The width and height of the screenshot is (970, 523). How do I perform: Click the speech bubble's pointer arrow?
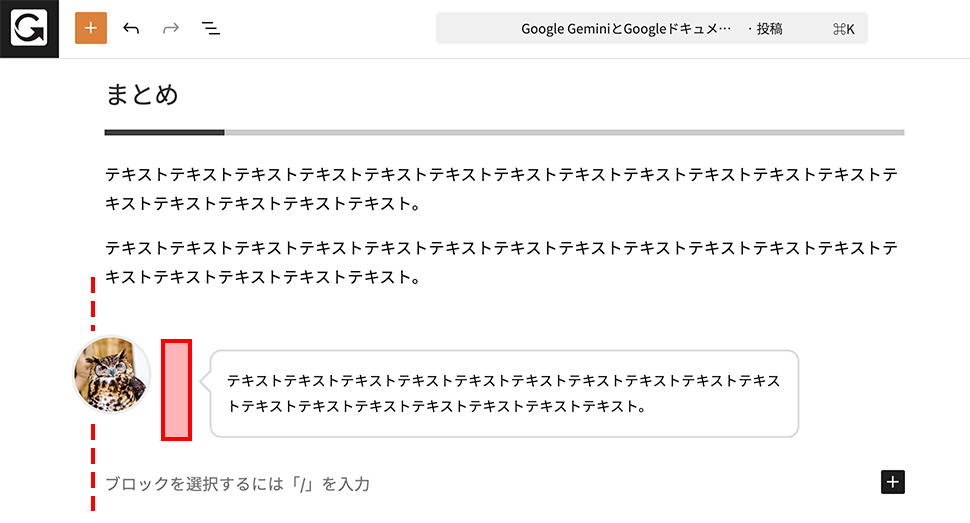205,381
